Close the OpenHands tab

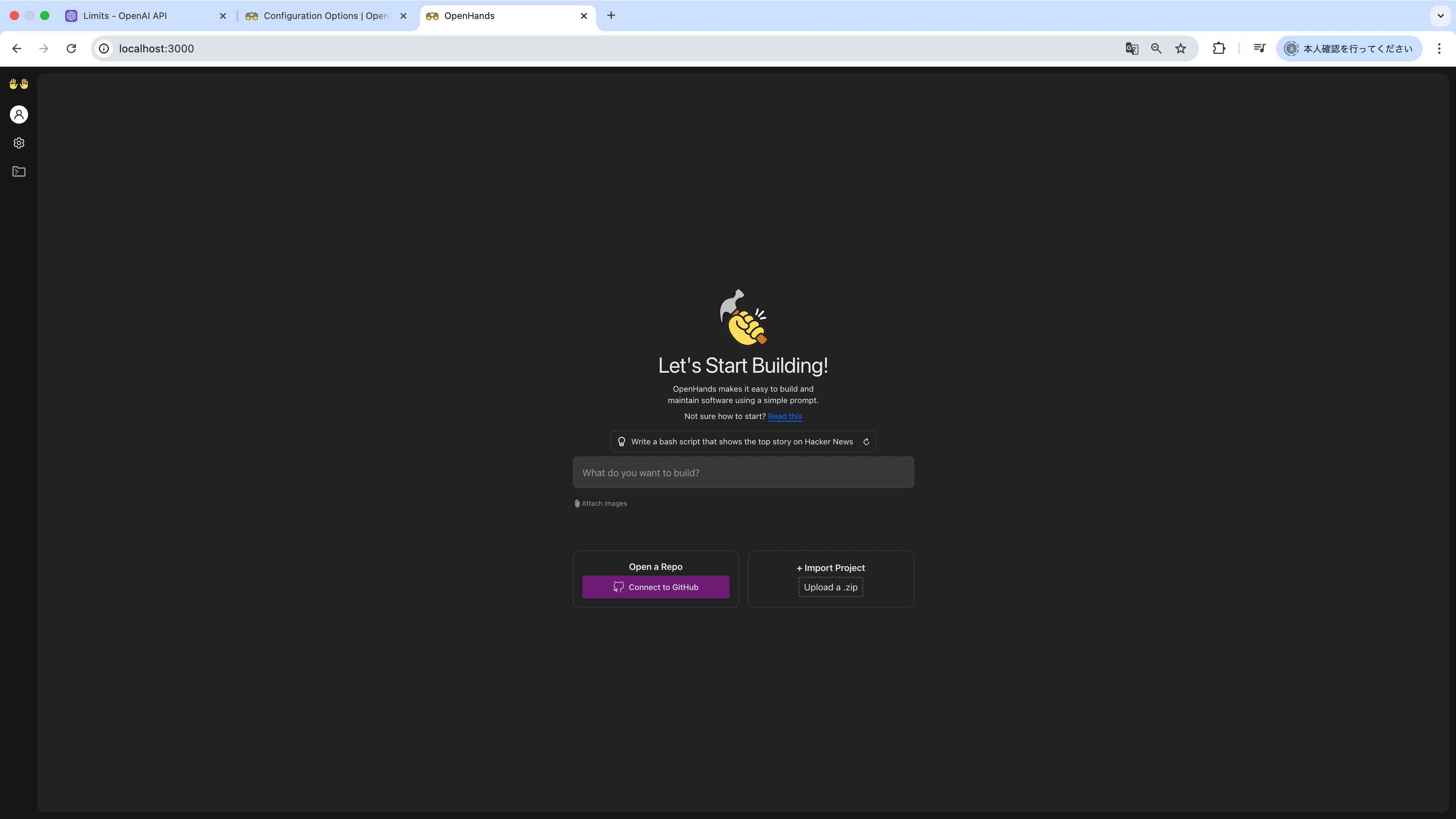584,16
